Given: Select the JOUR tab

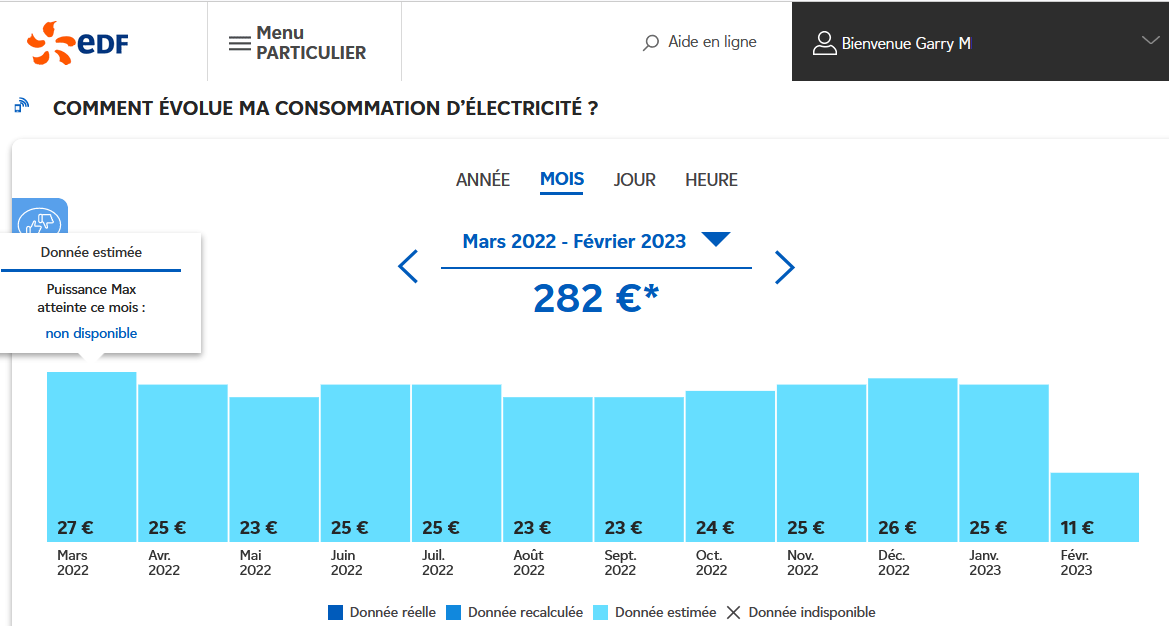Looking at the screenshot, I should coord(635,180).
